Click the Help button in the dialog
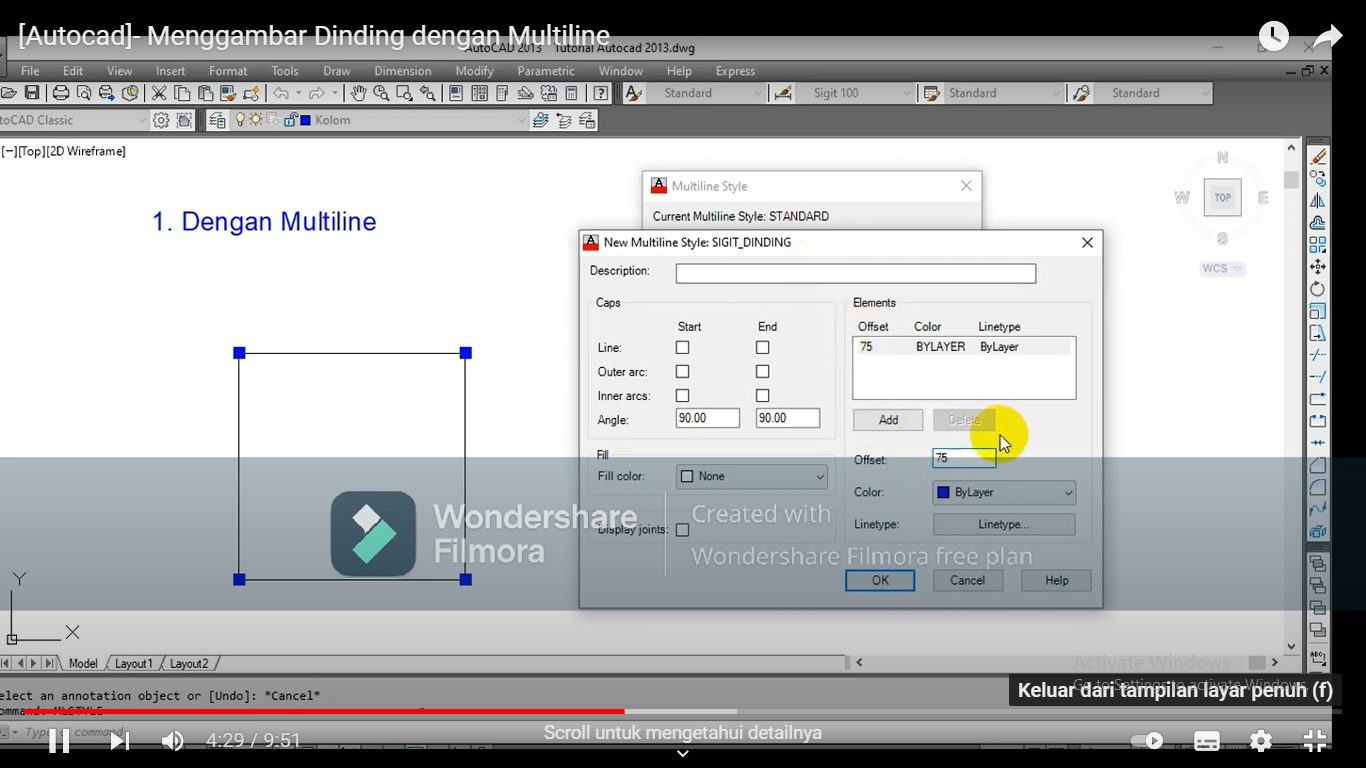Image resolution: width=1366 pixels, height=768 pixels. [x=1057, y=581]
